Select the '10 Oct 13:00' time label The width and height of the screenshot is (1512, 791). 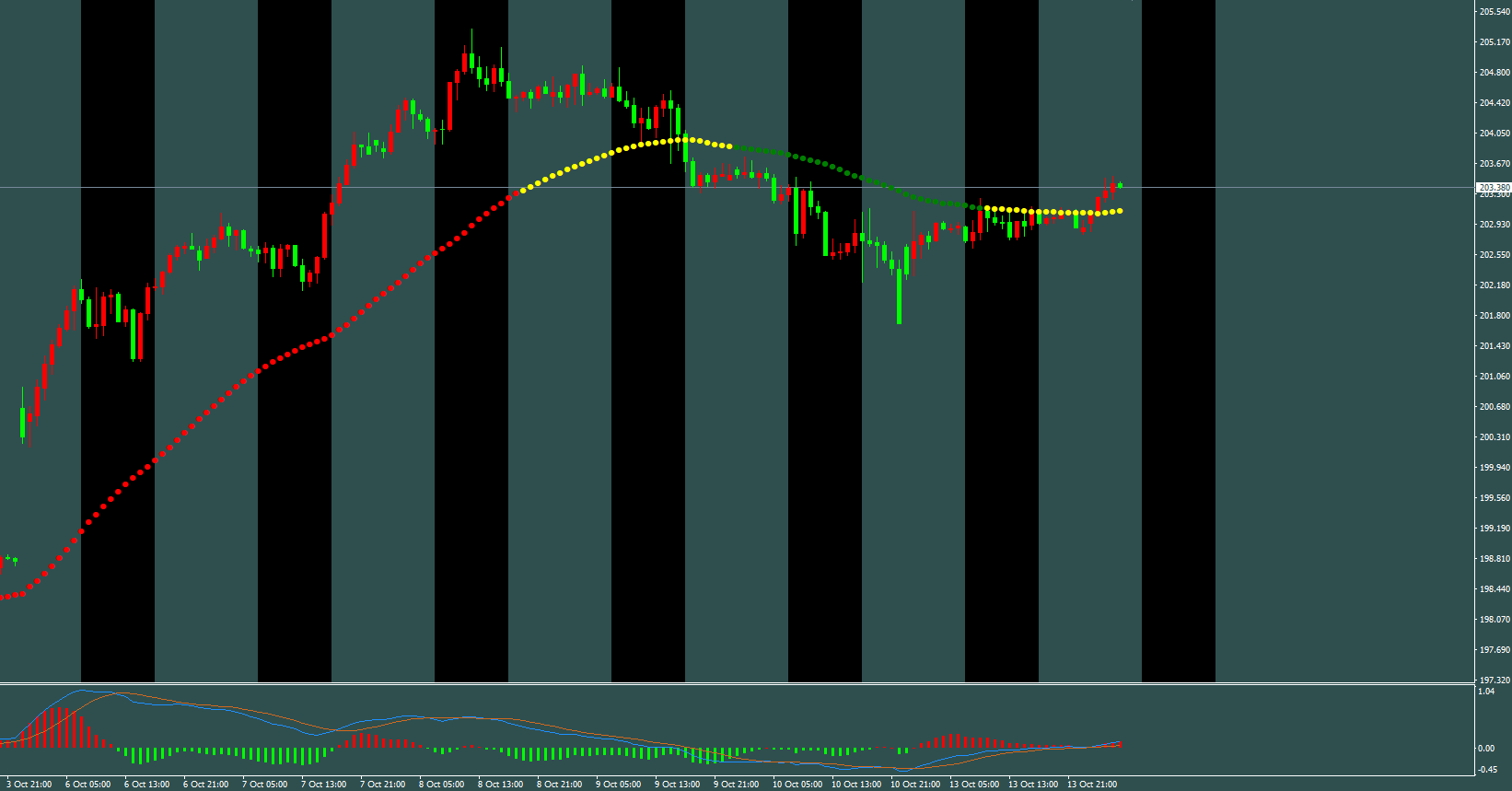coord(855,785)
